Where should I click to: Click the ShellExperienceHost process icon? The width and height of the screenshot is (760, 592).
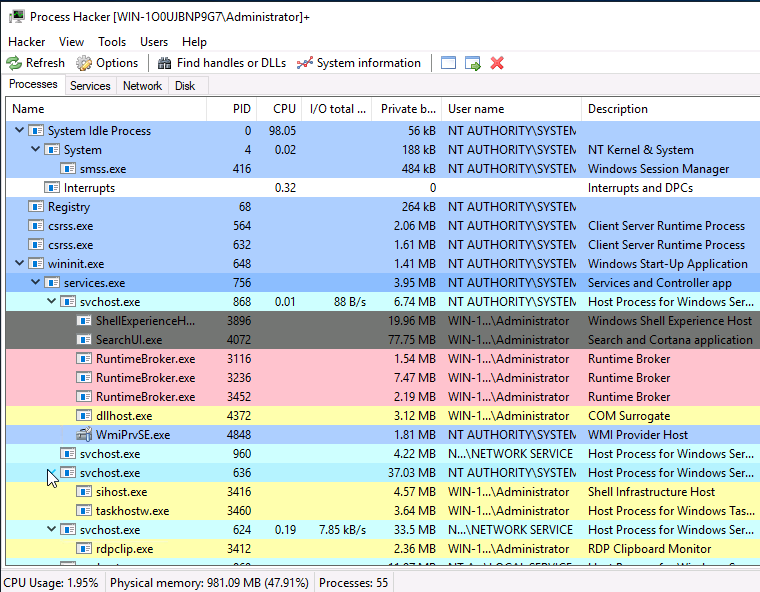84,320
